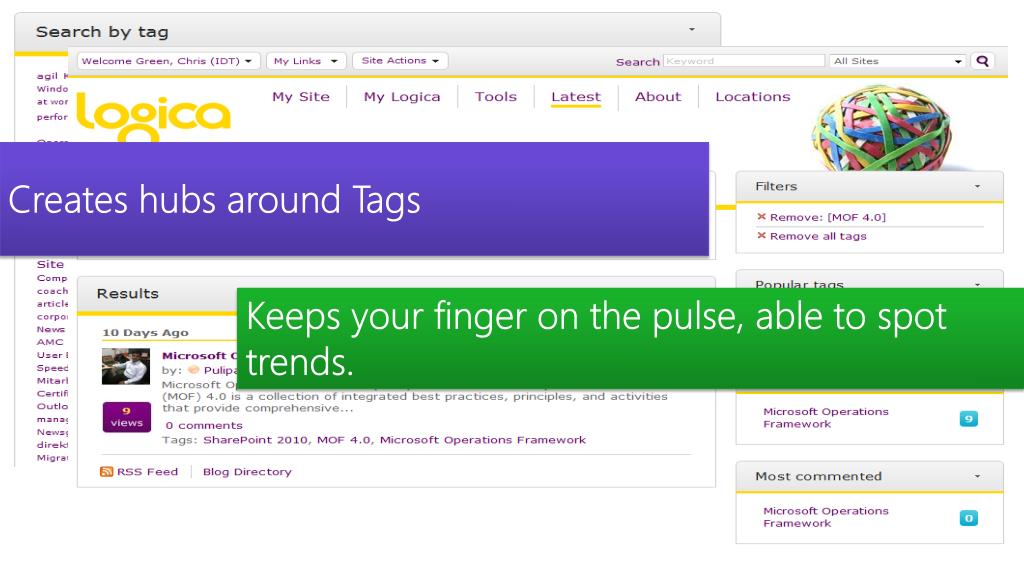Open the author photo thumbnail
1024x576 pixels.
click(x=126, y=366)
